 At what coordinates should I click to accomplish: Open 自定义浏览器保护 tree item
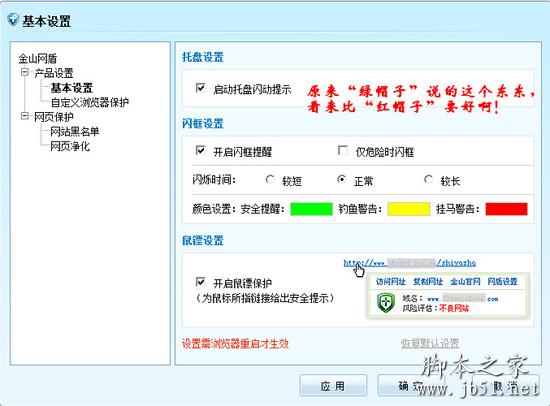pyautogui.click(x=90, y=102)
